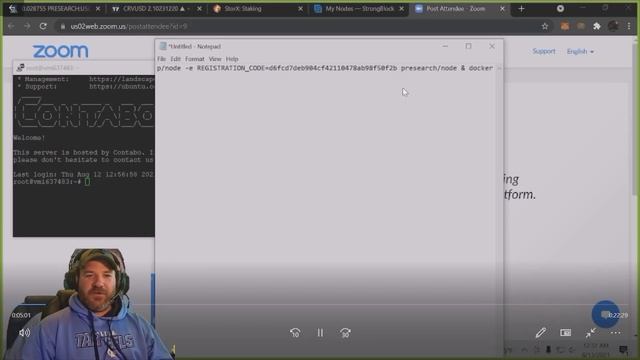Open the Chrome three-dot menu

629,26
